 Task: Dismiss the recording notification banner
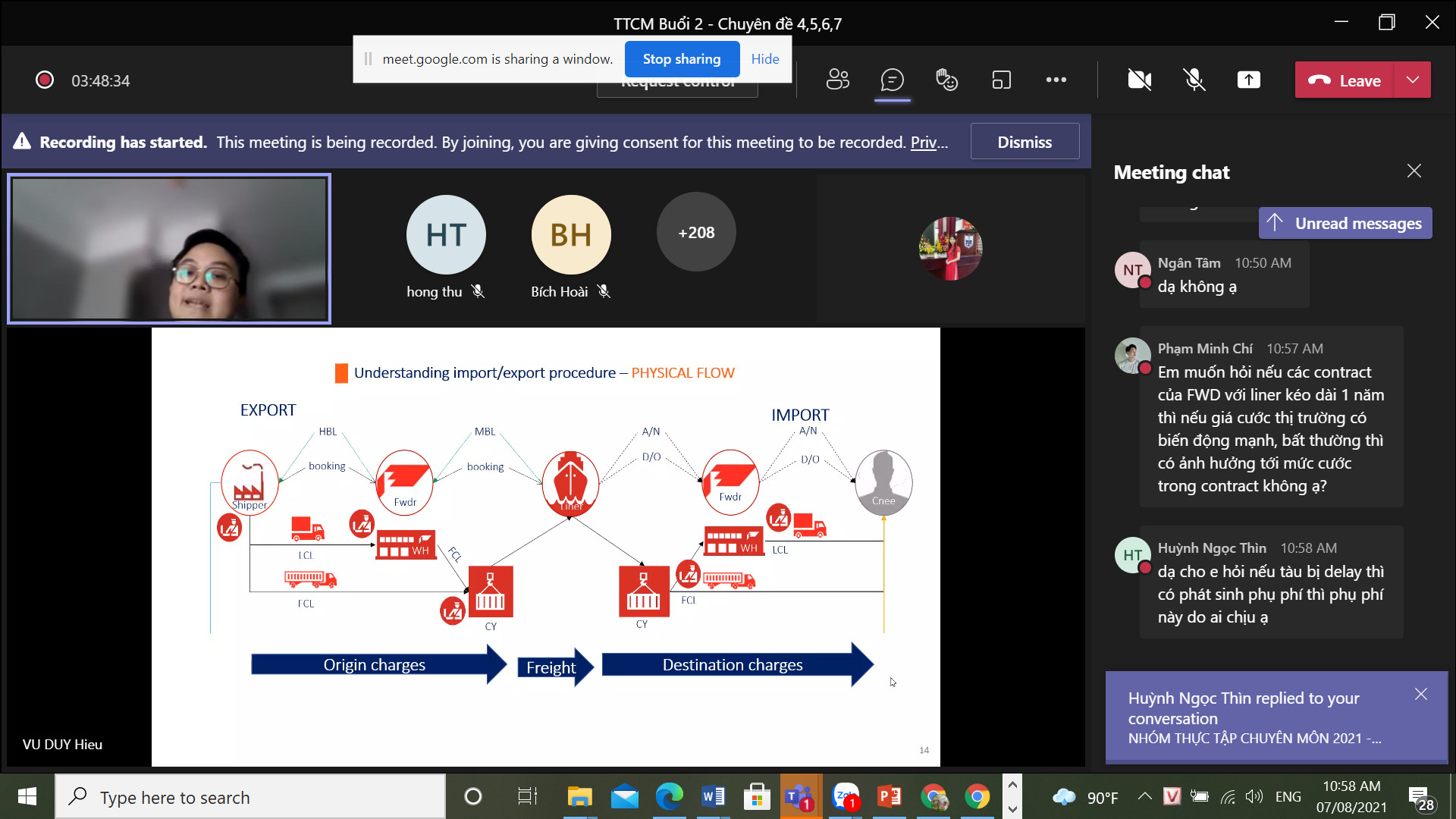point(1024,142)
